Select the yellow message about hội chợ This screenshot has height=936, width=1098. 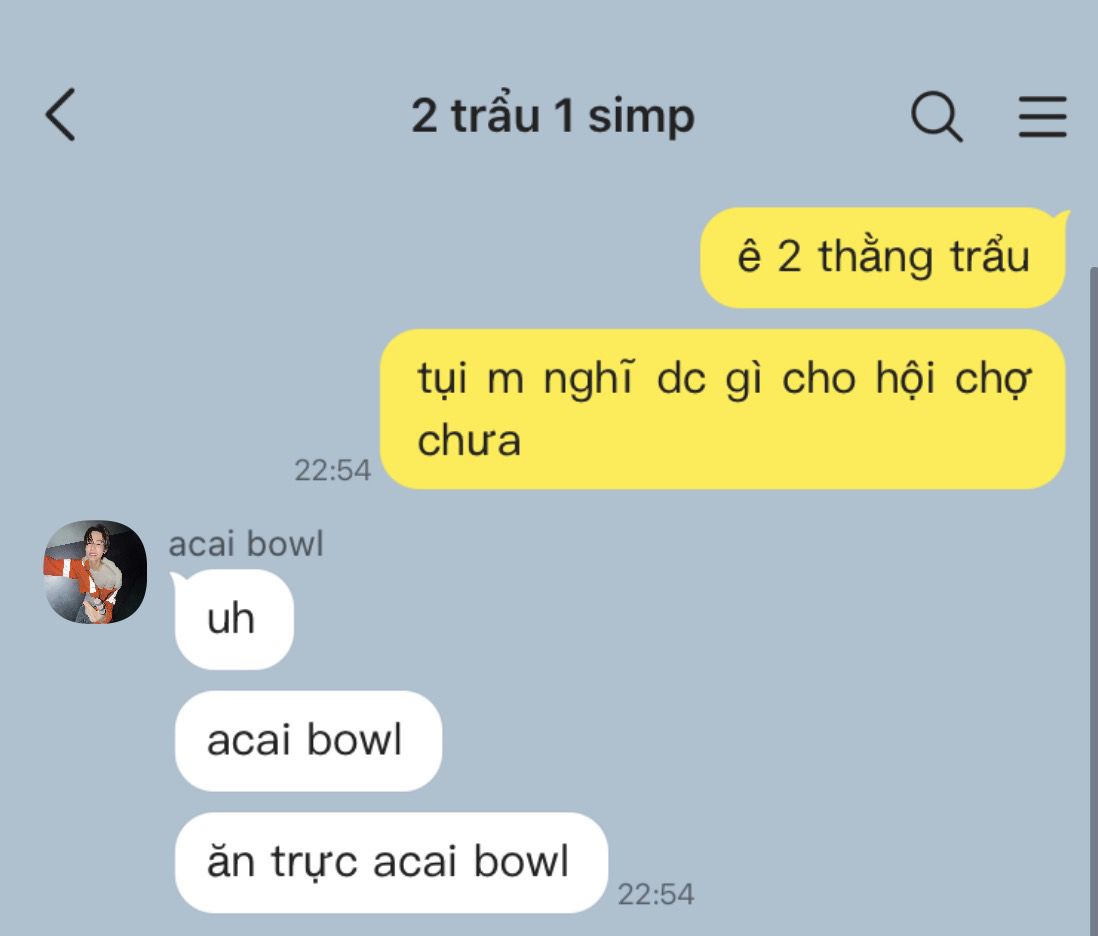coord(723,409)
